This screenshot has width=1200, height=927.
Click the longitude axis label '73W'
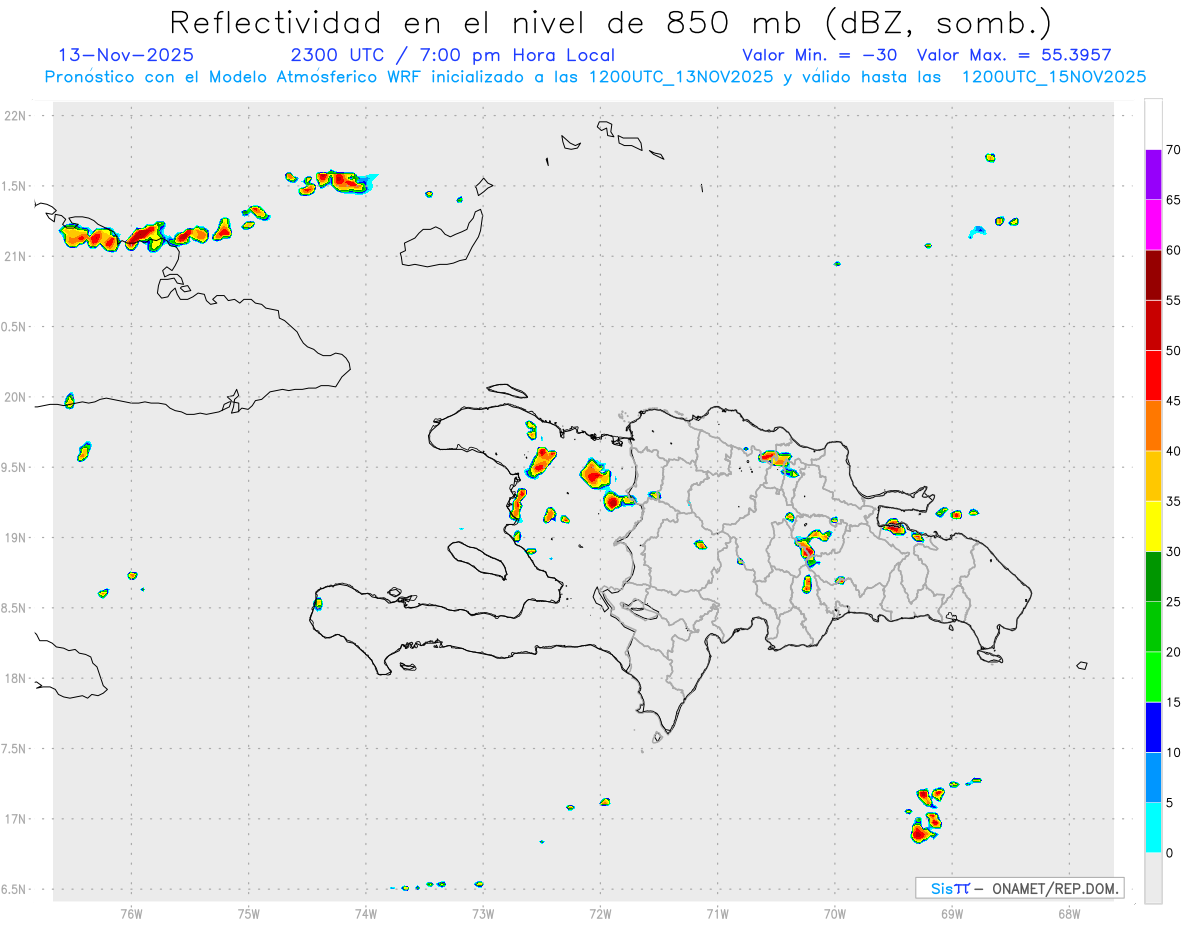pyautogui.click(x=483, y=913)
